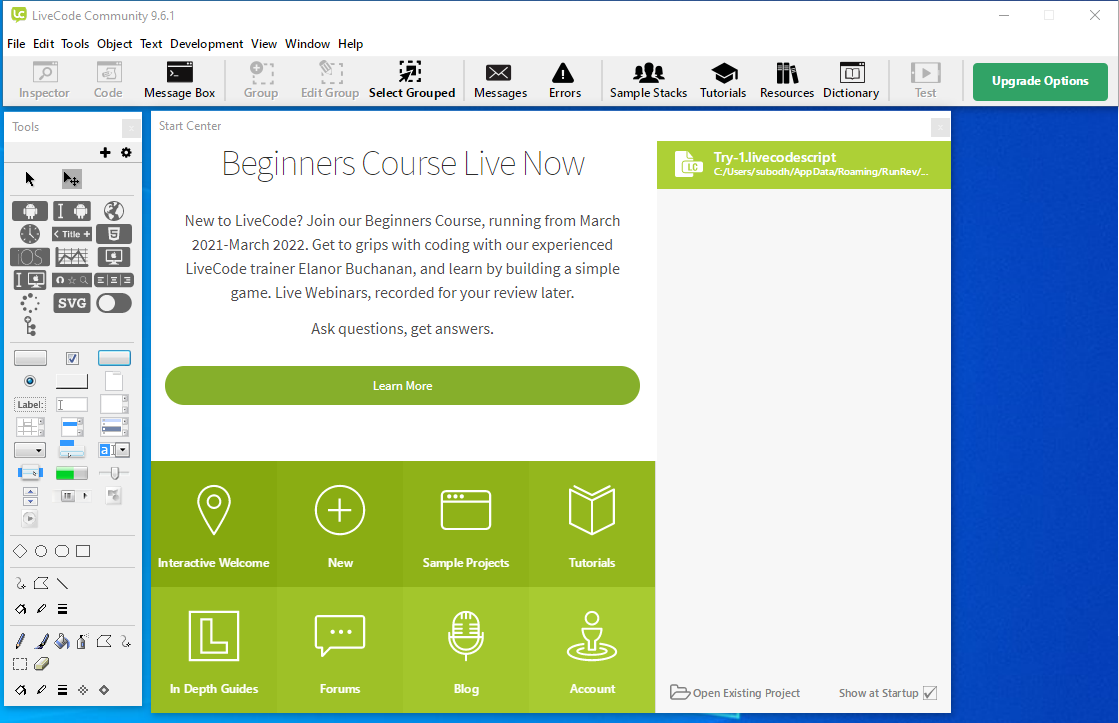Pick the Tree view widget

30,326
